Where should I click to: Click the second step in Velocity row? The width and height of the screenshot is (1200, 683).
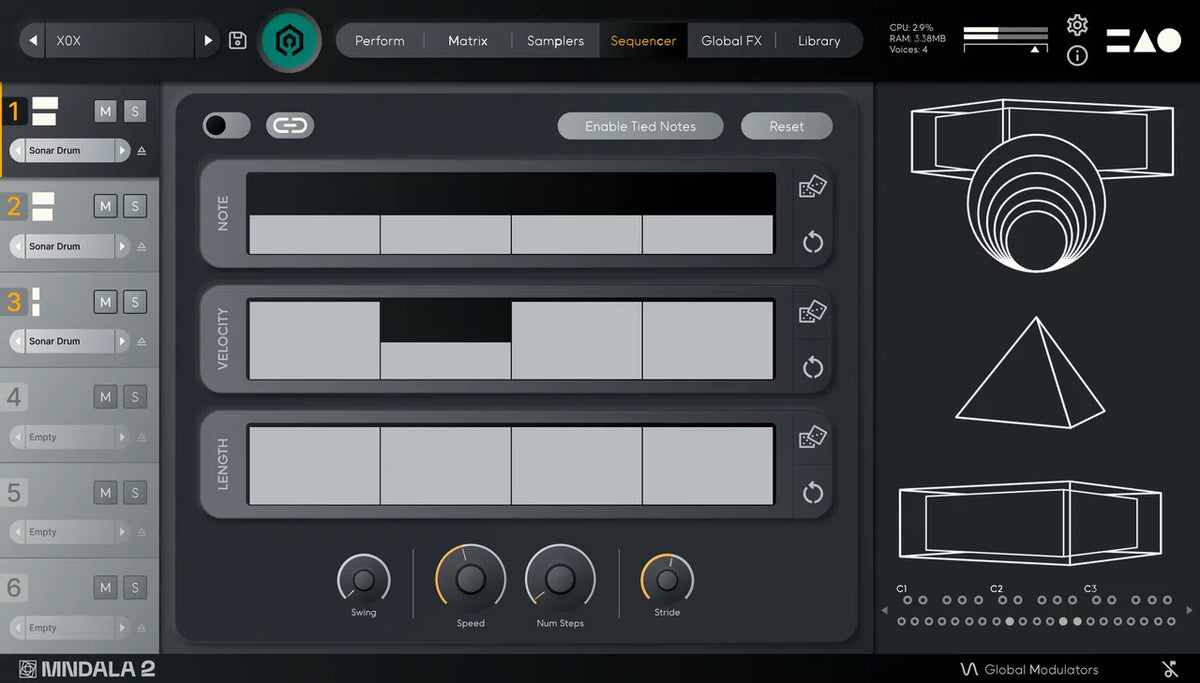(x=445, y=341)
